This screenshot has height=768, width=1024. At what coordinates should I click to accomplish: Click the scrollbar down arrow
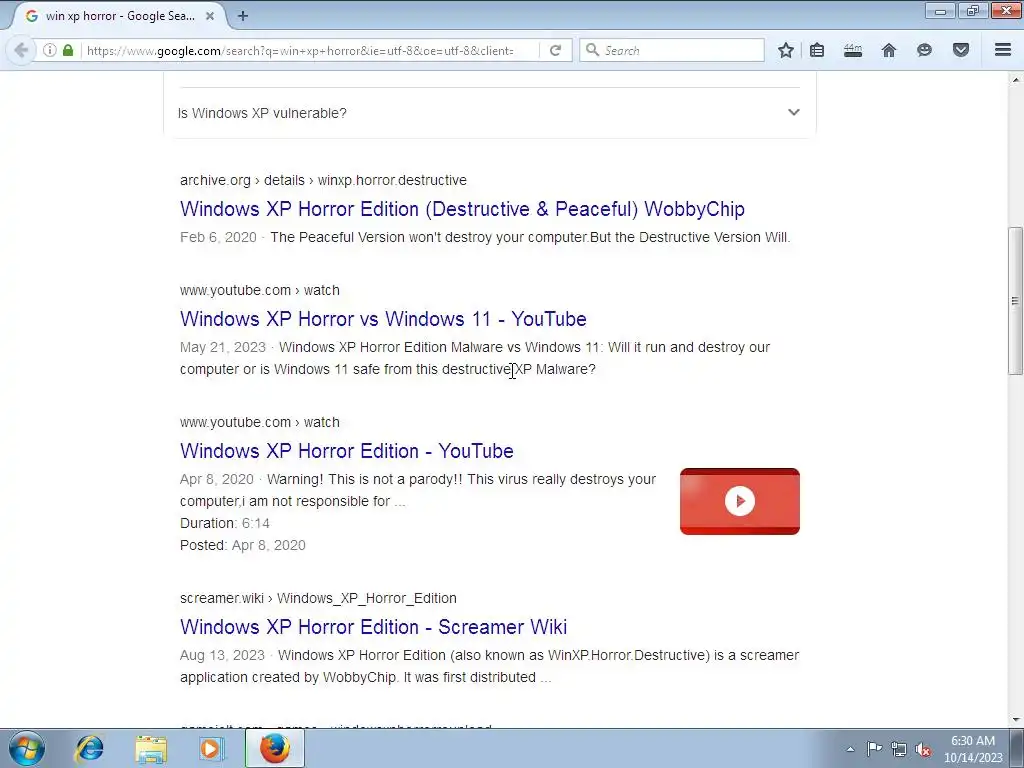click(x=1015, y=720)
